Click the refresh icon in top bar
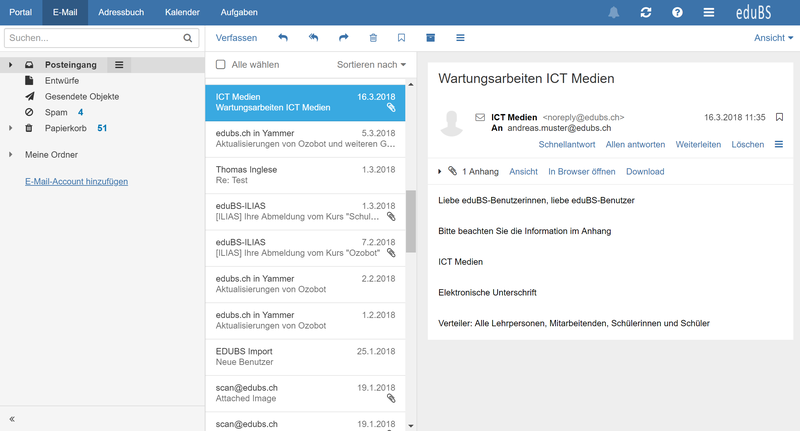The width and height of the screenshot is (800, 431). click(646, 12)
